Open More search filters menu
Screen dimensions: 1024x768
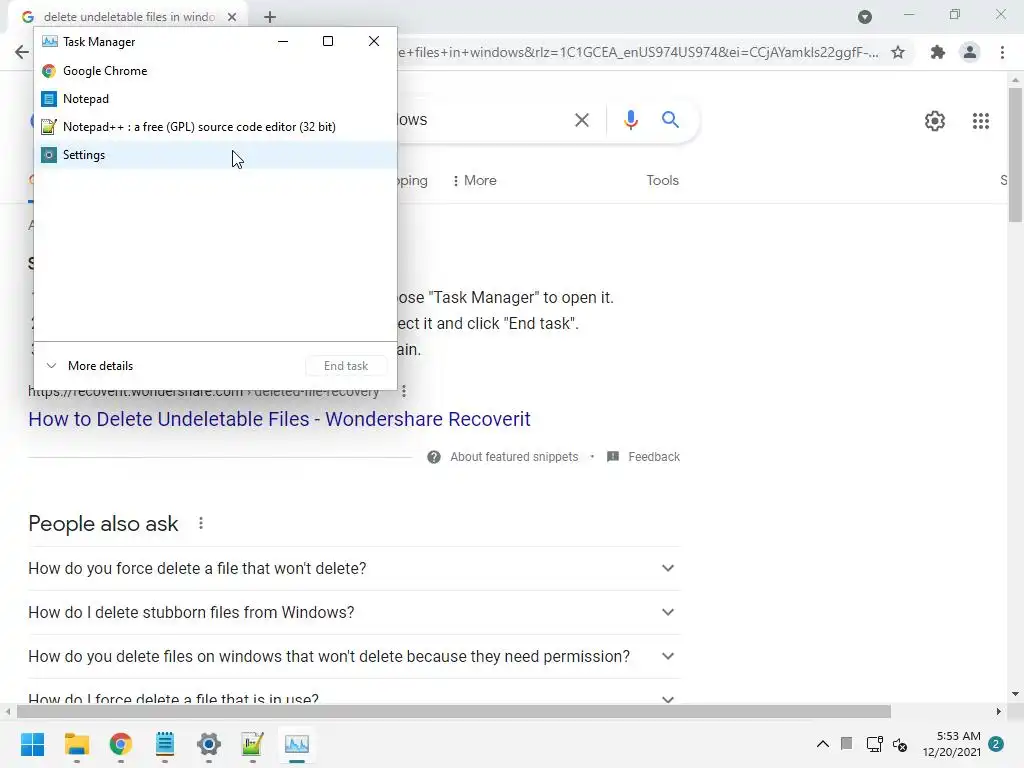point(475,180)
